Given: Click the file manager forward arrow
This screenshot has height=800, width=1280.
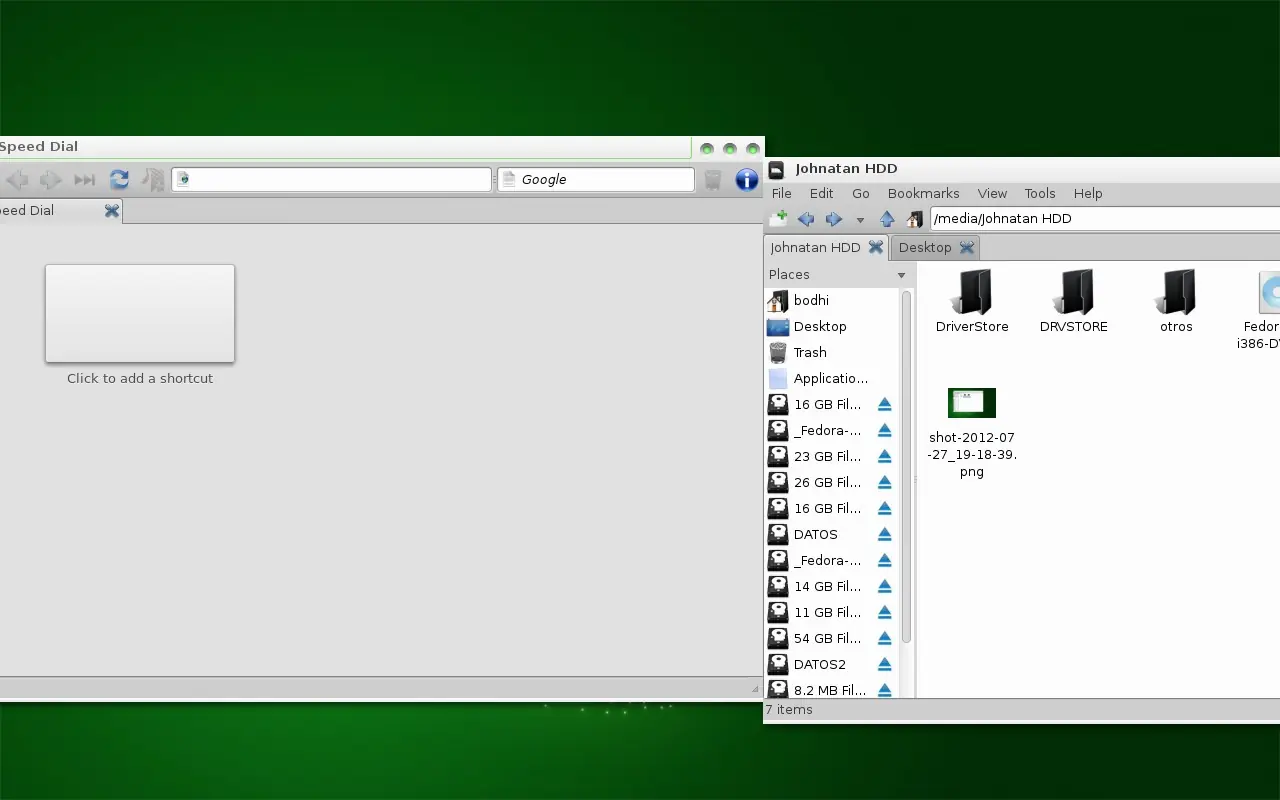Looking at the screenshot, I should [833, 219].
